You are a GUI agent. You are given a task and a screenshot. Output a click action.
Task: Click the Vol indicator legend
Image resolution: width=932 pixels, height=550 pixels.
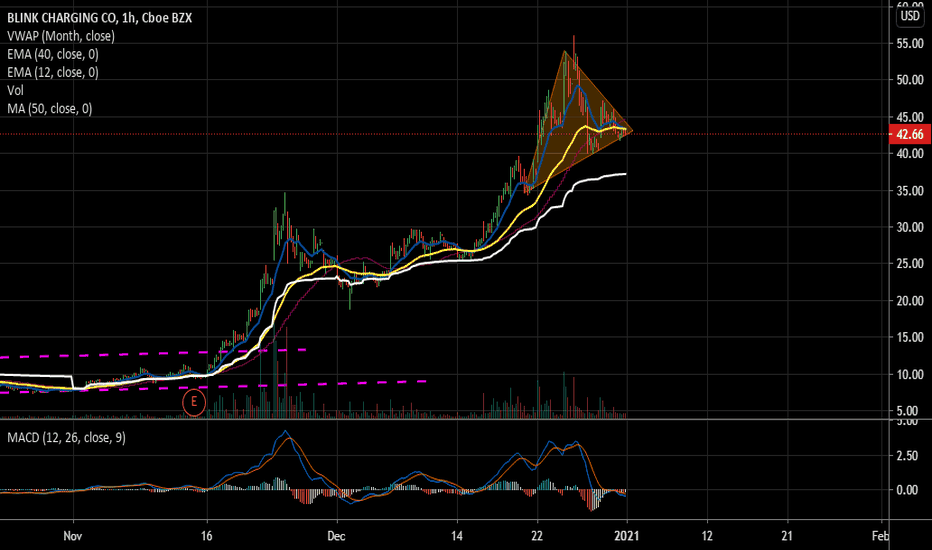[x=15, y=90]
